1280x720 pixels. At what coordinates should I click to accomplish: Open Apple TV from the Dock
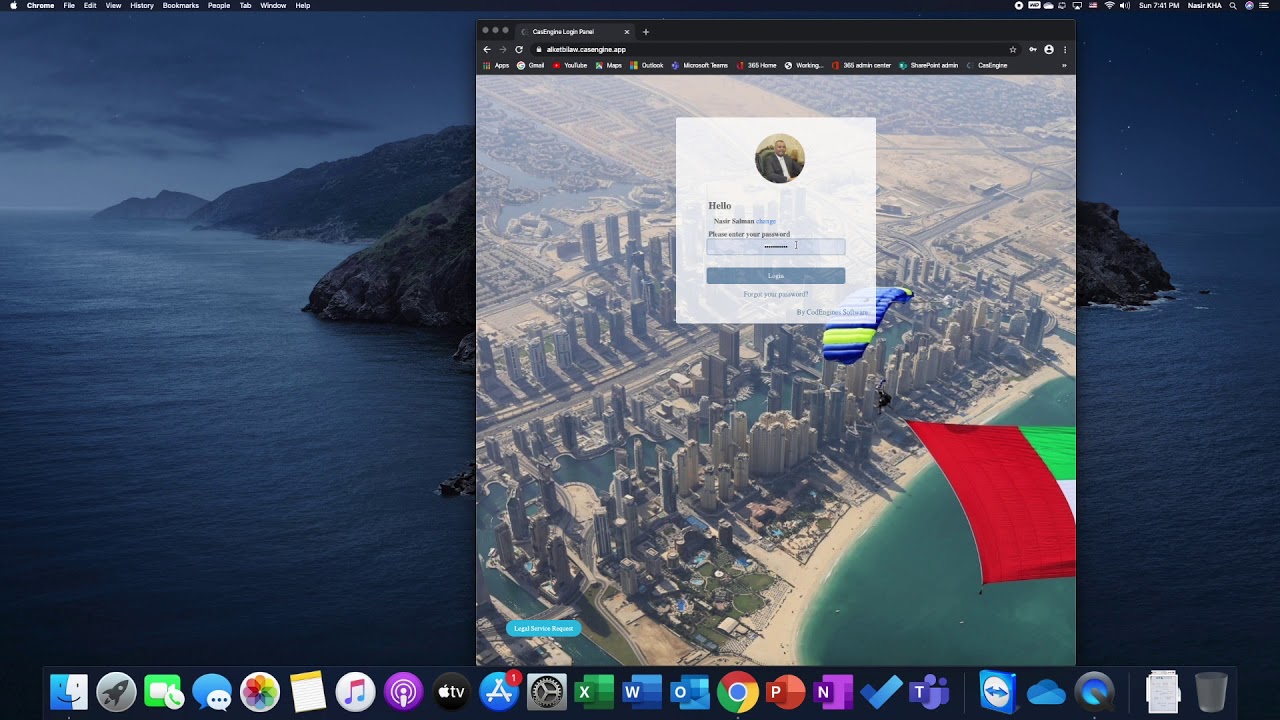pos(451,692)
